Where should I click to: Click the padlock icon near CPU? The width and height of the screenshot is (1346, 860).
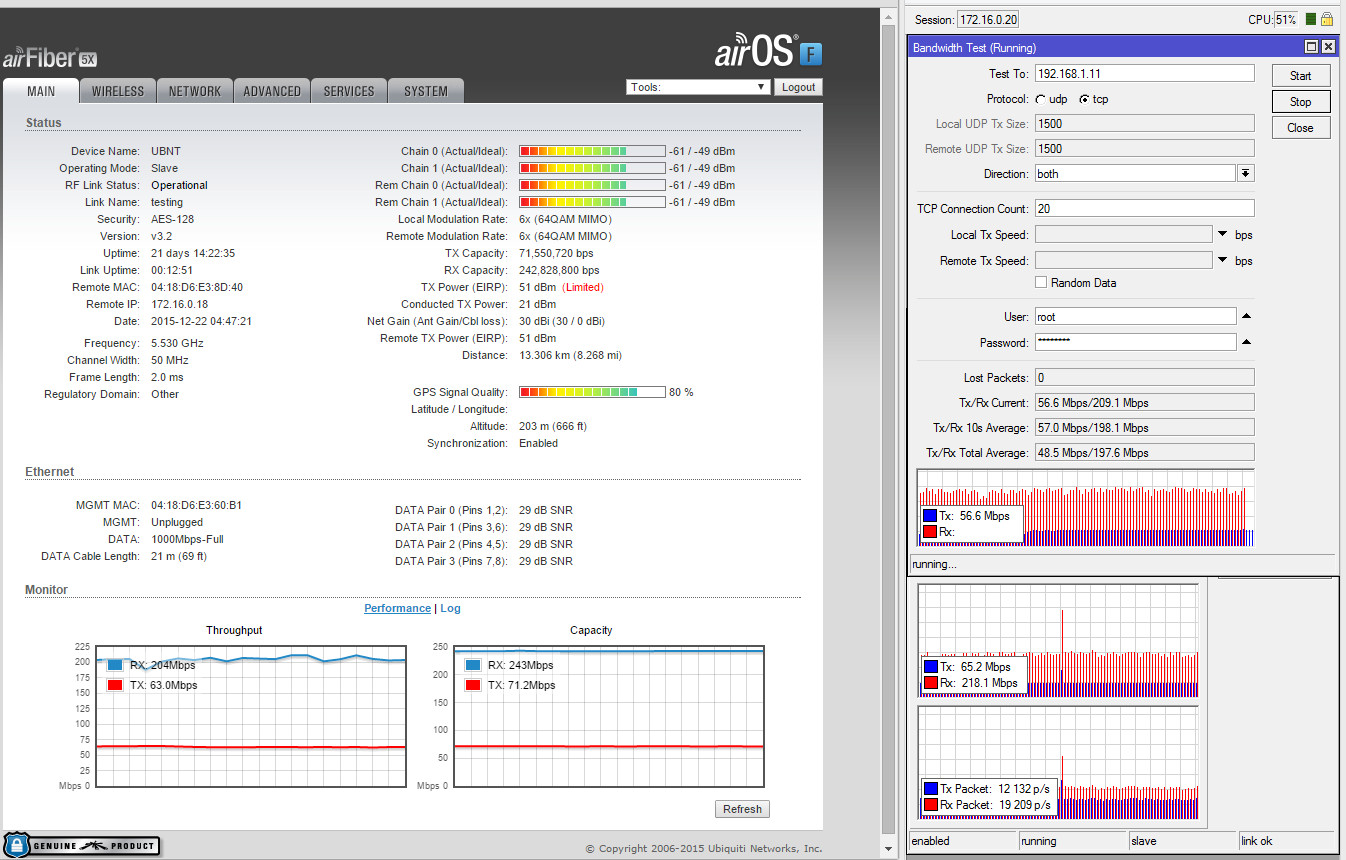click(x=1327, y=19)
